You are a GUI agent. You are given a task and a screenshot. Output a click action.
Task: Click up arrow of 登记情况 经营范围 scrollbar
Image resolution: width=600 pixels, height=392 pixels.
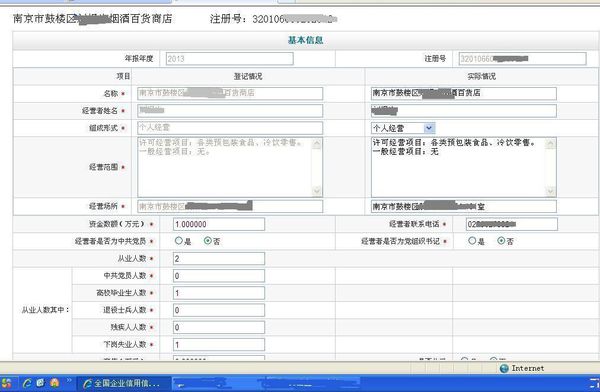coord(317,144)
